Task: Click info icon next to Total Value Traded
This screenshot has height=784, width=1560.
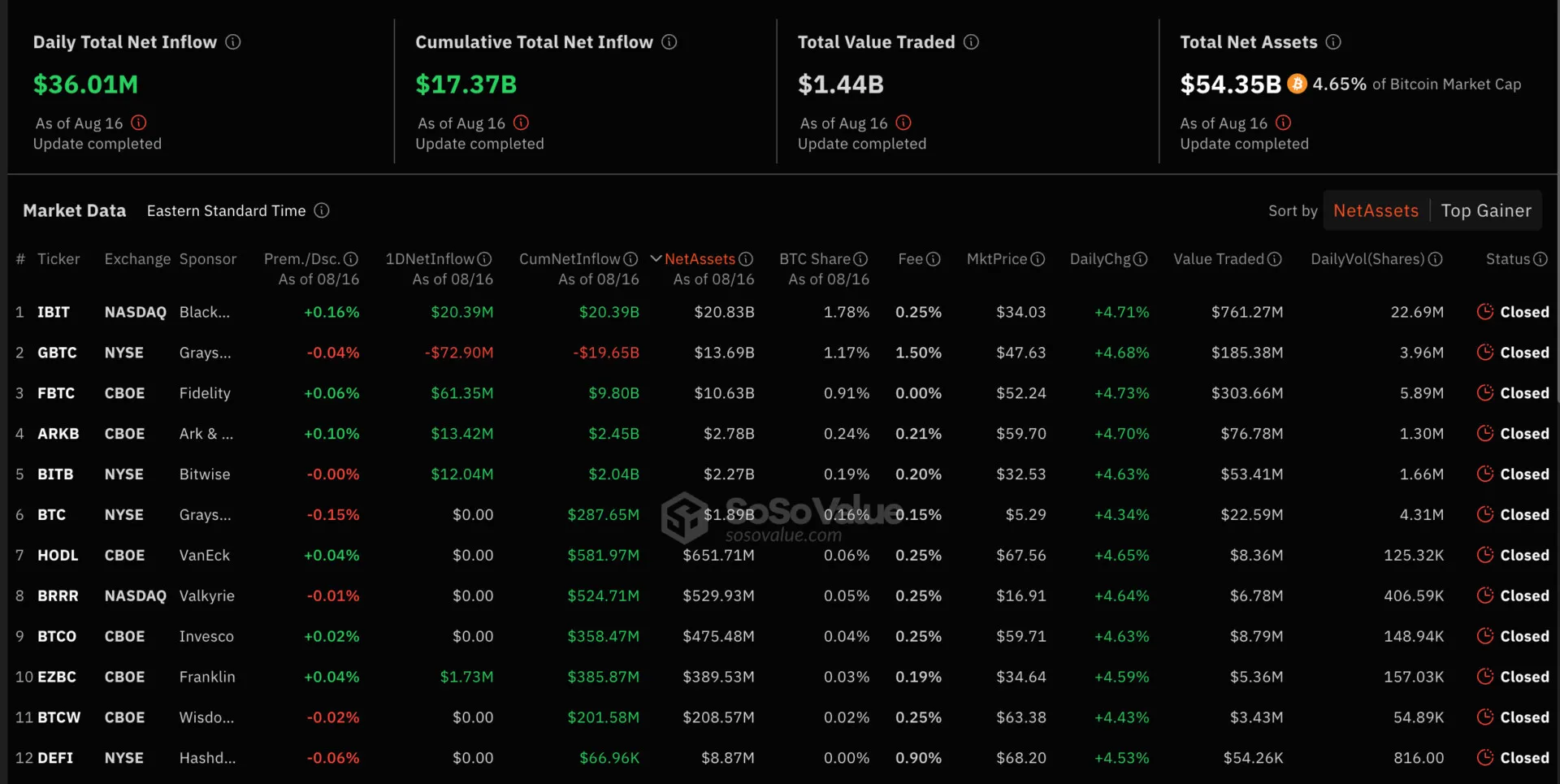Action: point(972,42)
